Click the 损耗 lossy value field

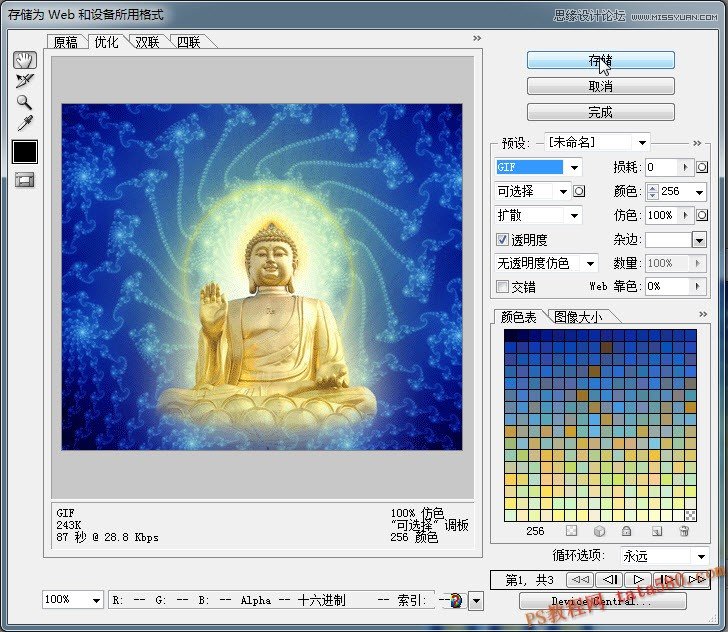coord(663,167)
